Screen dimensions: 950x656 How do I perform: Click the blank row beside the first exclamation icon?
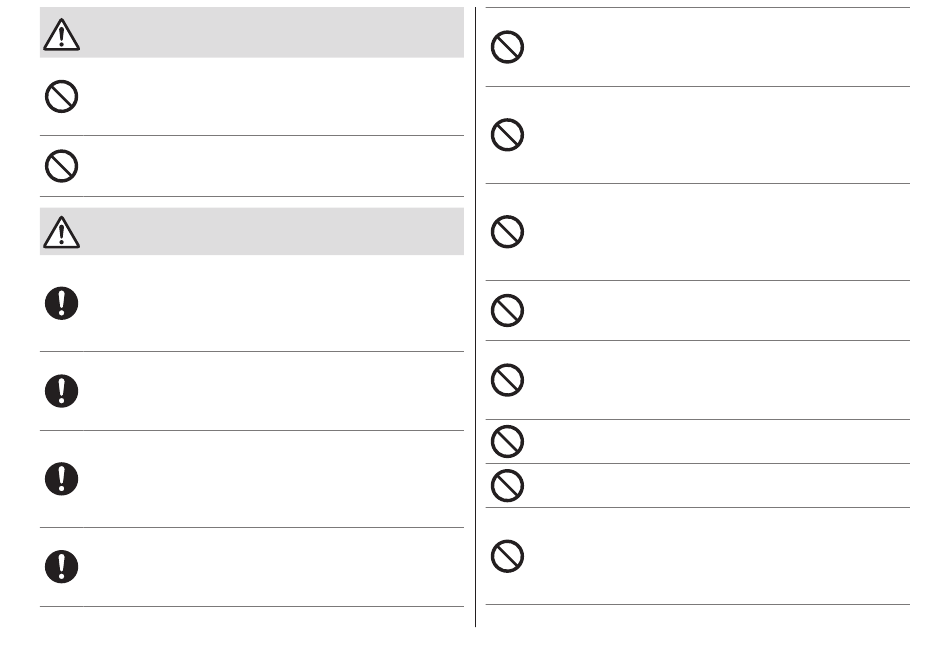coord(270,304)
